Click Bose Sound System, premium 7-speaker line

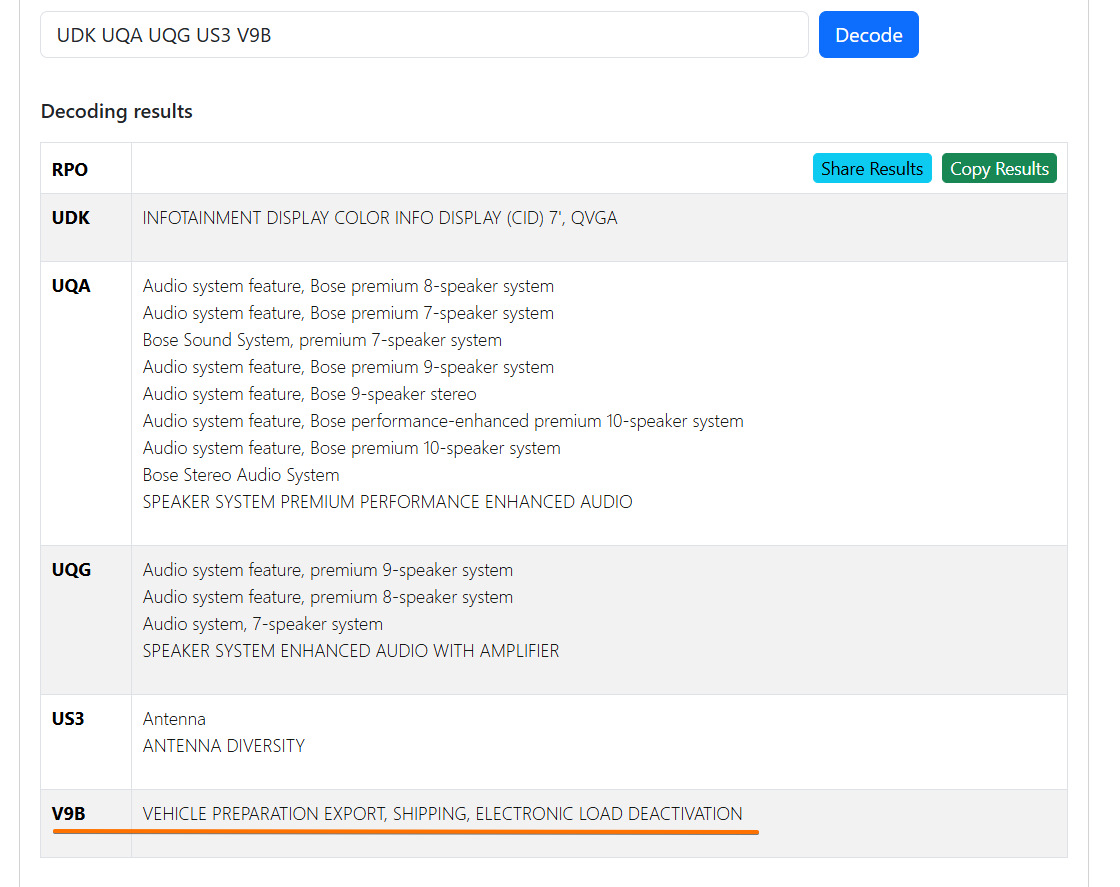point(322,341)
